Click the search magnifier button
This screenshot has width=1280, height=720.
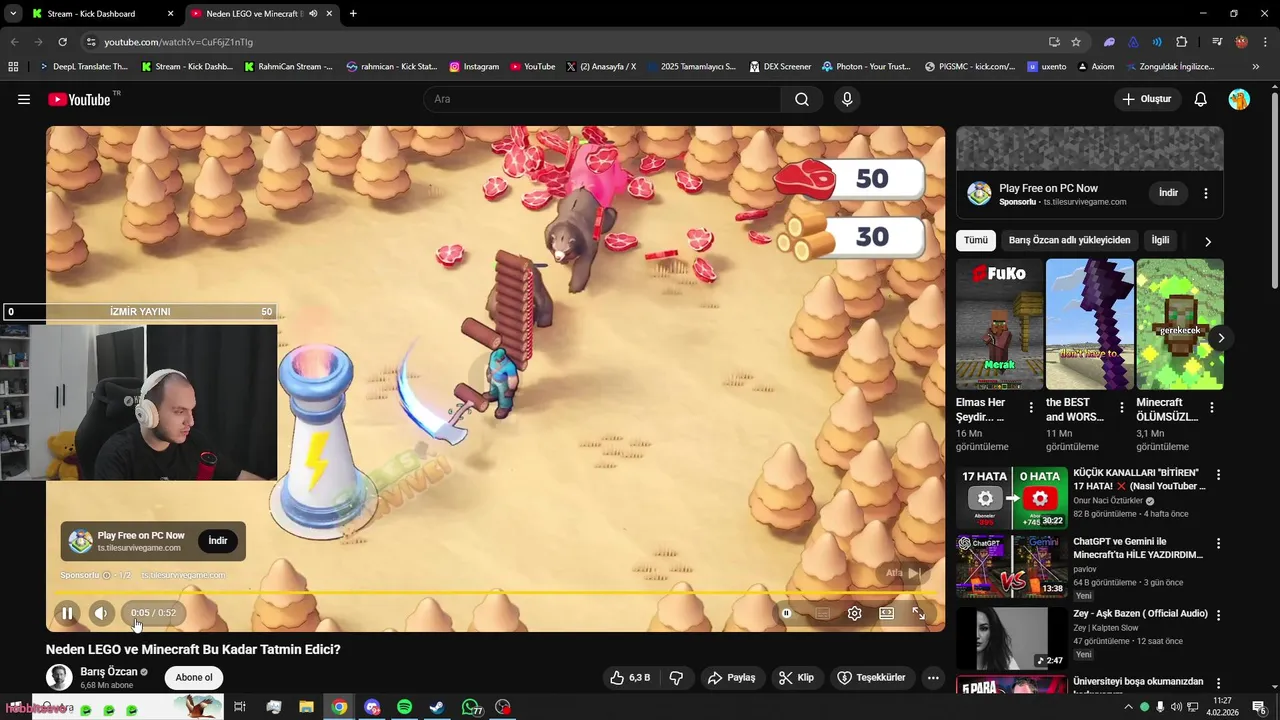802,99
